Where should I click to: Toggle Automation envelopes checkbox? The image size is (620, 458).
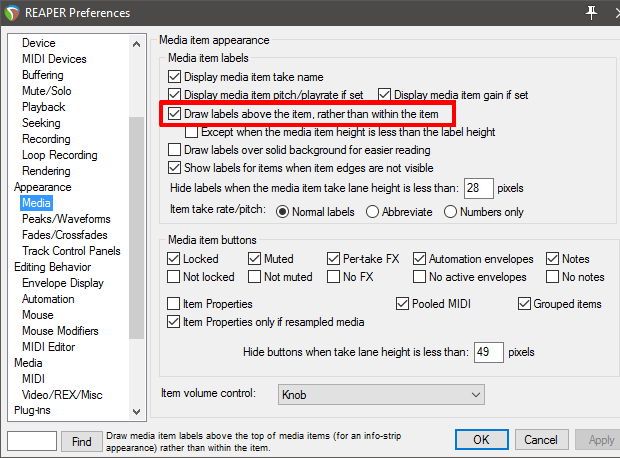(x=419, y=259)
